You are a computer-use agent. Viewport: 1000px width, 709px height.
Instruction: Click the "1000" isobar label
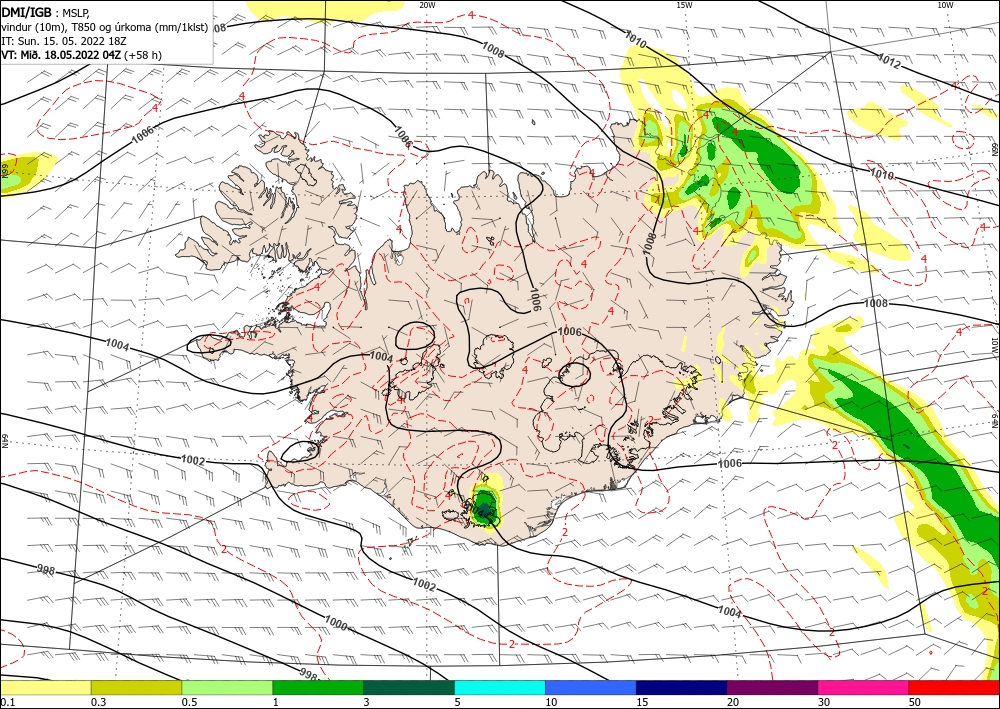point(336,623)
